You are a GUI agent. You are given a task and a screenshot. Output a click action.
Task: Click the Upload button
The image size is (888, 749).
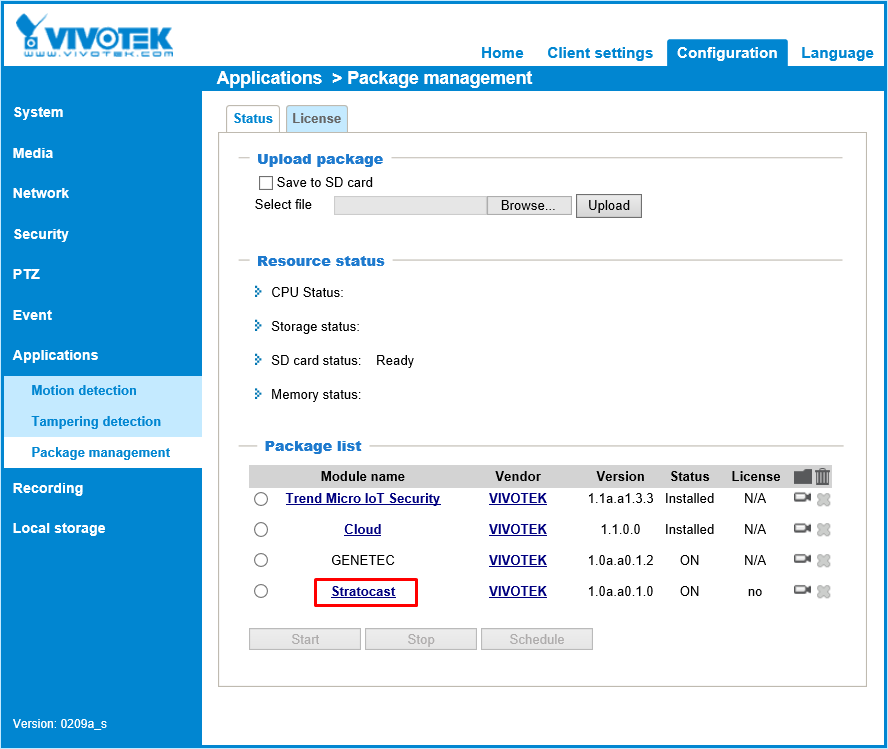point(609,206)
